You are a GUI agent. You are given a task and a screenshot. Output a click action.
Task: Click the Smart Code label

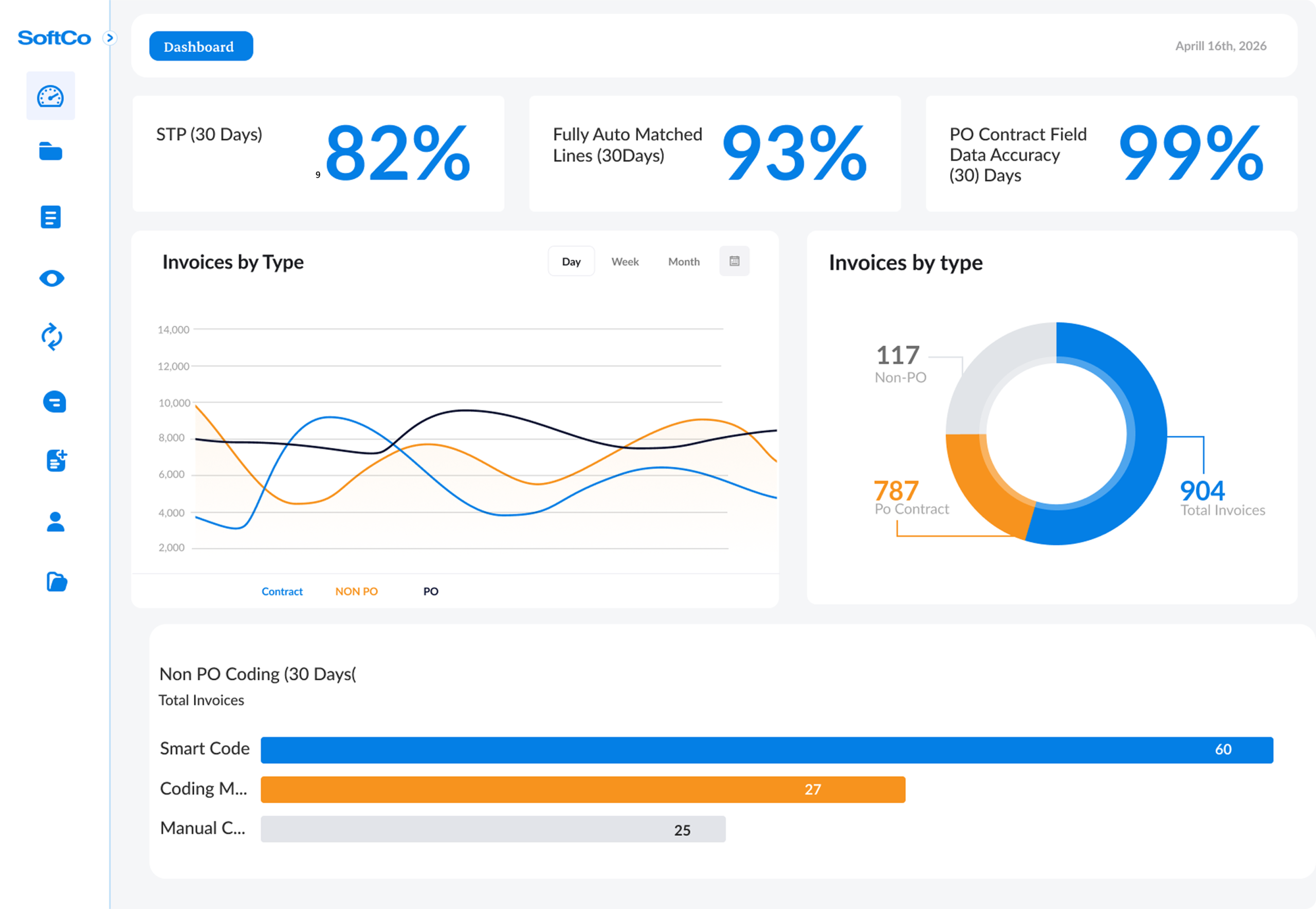tap(205, 748)
